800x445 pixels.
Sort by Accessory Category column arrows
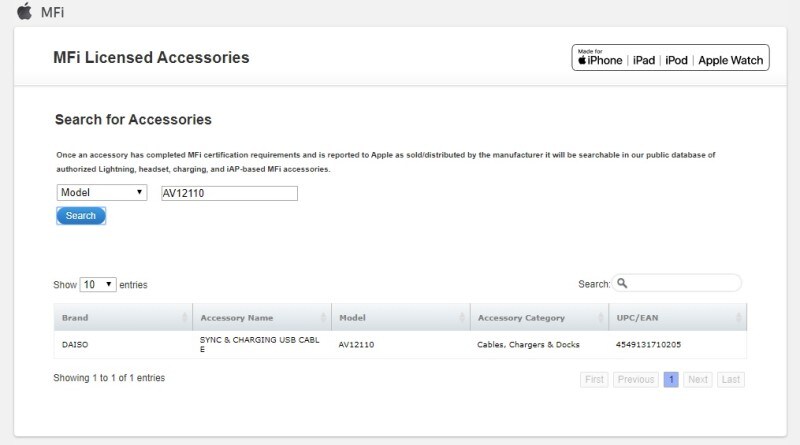pyautogui.click(x=601, y=318)
